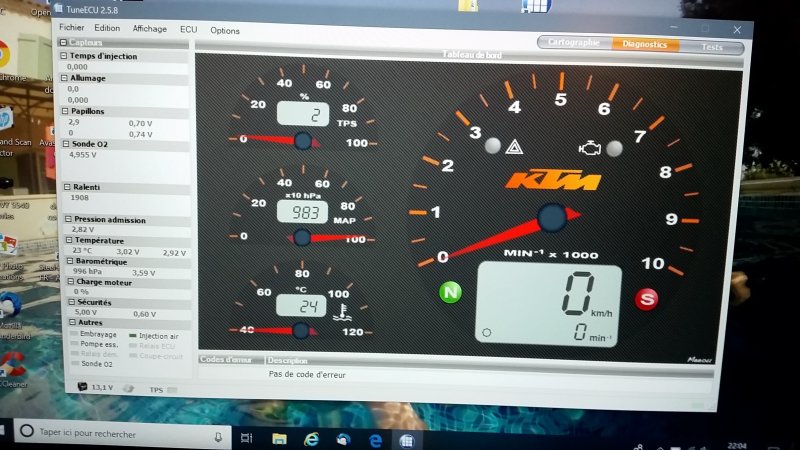Click the Task View taskbar icon
The width and height of the screenshot is (800, 450).
click(x=246, y=437)
